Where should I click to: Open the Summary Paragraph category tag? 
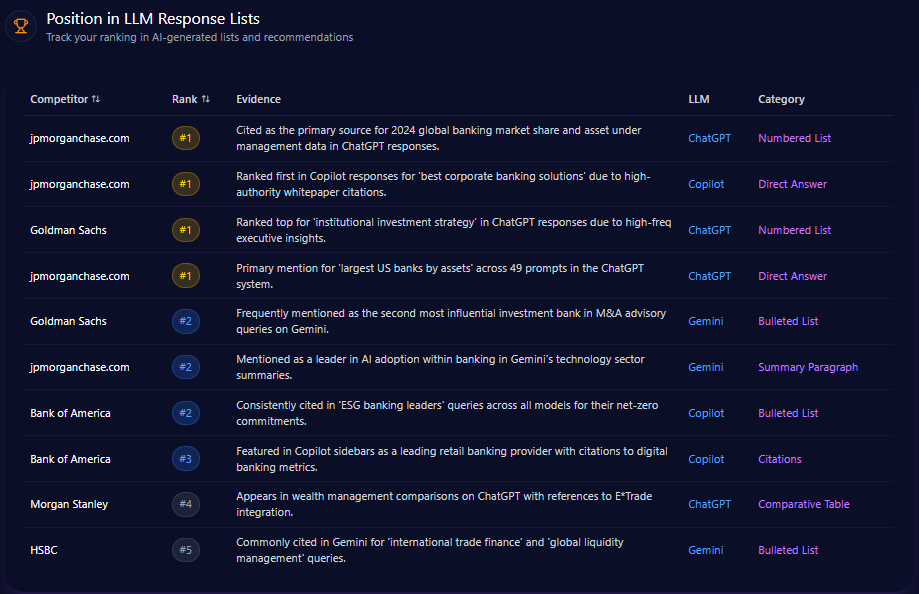point(807,367)
